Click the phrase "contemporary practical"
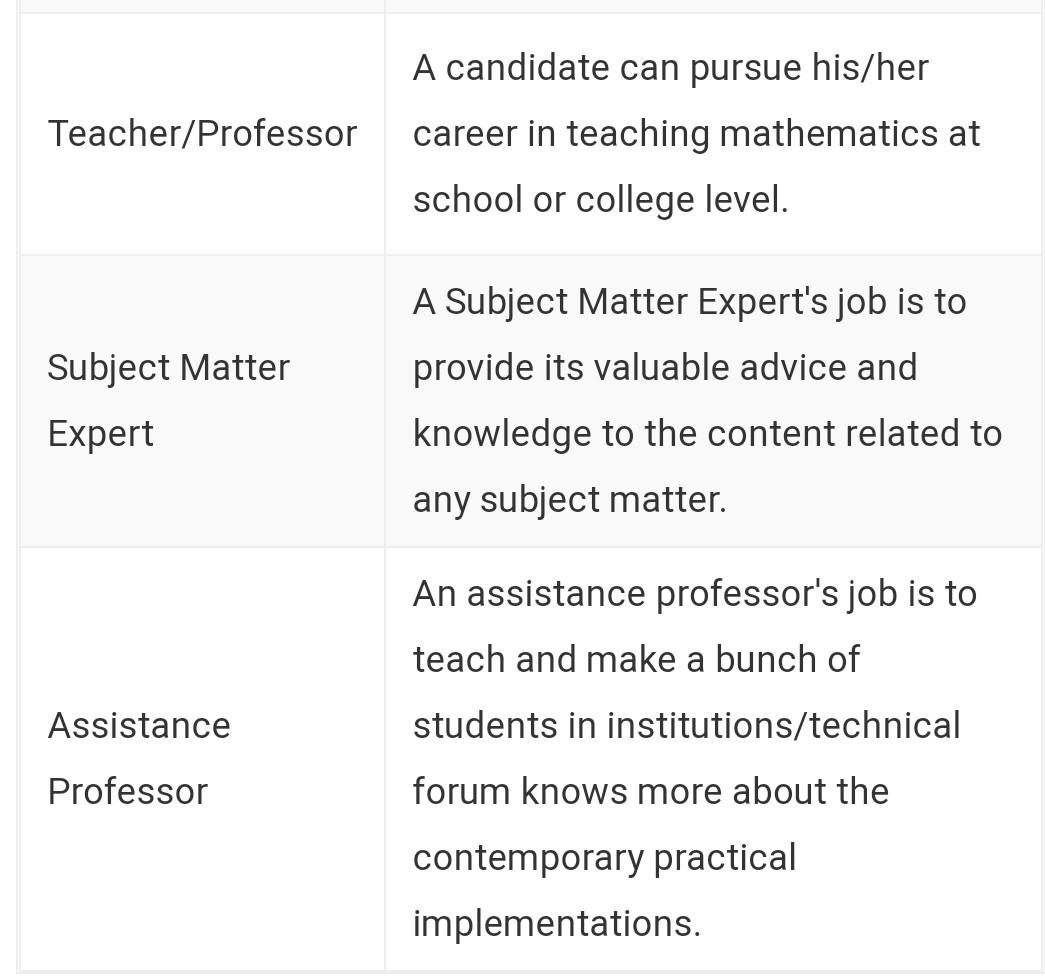The width and height of the screenshot is (1045, 976). pyautogui.click(x=604, y=858)
